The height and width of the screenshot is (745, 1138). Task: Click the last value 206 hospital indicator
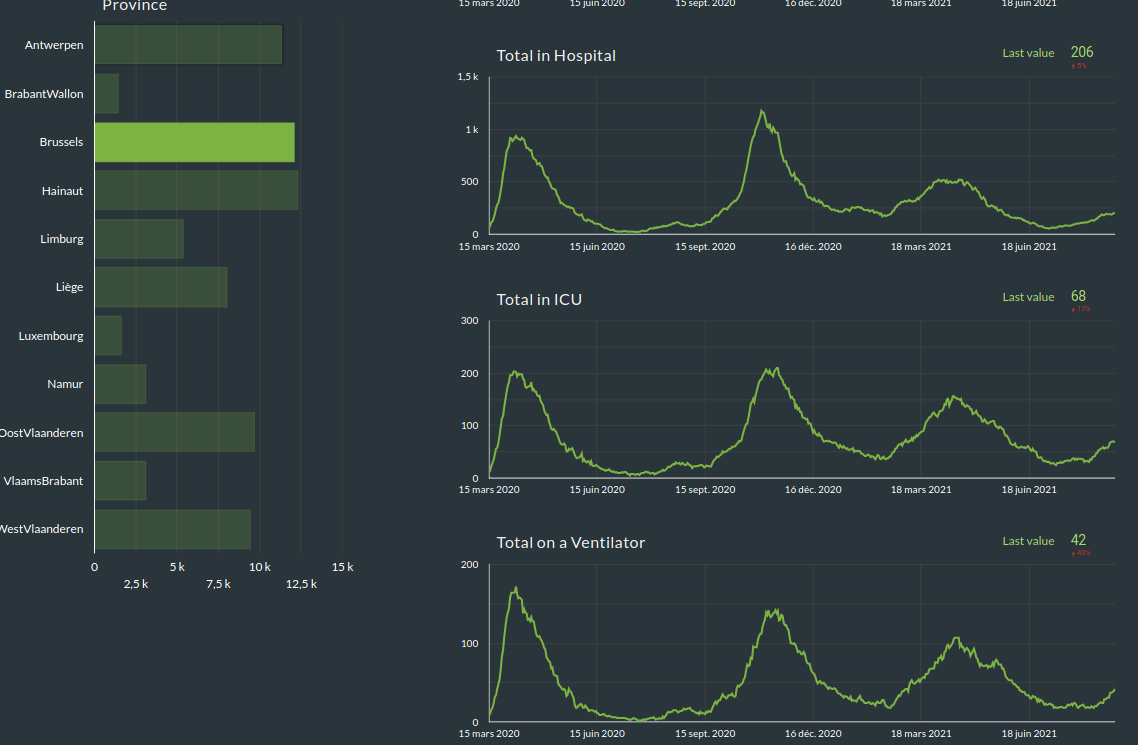click(1081, 52)
